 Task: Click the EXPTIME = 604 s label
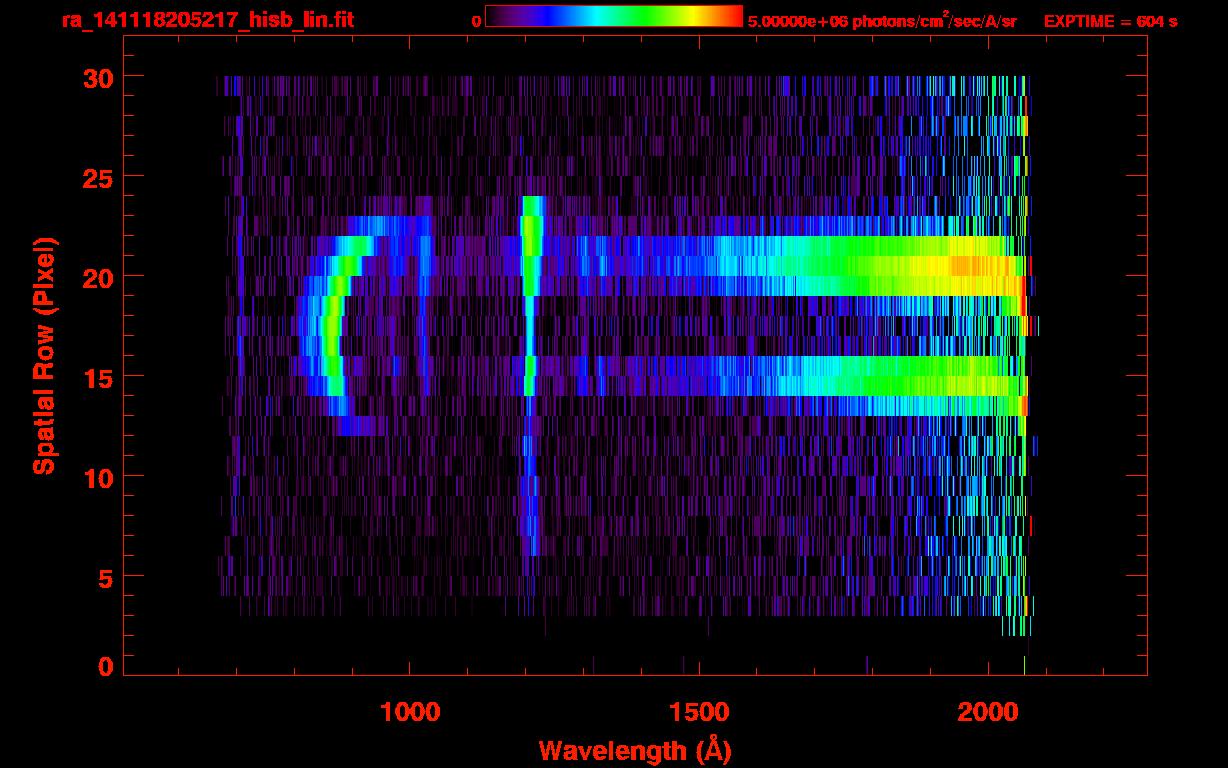click(x=1110, y=21)
